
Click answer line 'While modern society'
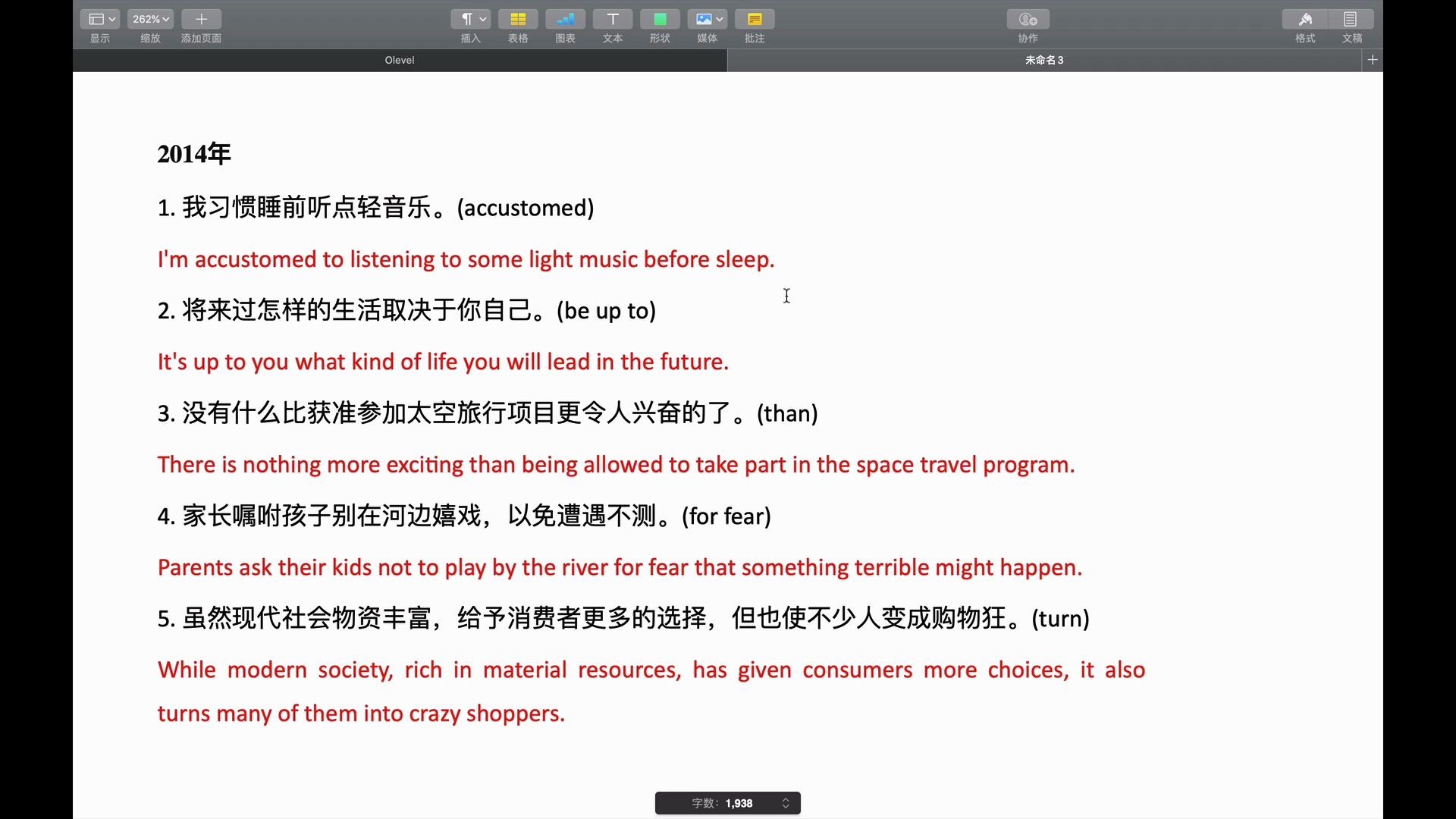[651, 670]
